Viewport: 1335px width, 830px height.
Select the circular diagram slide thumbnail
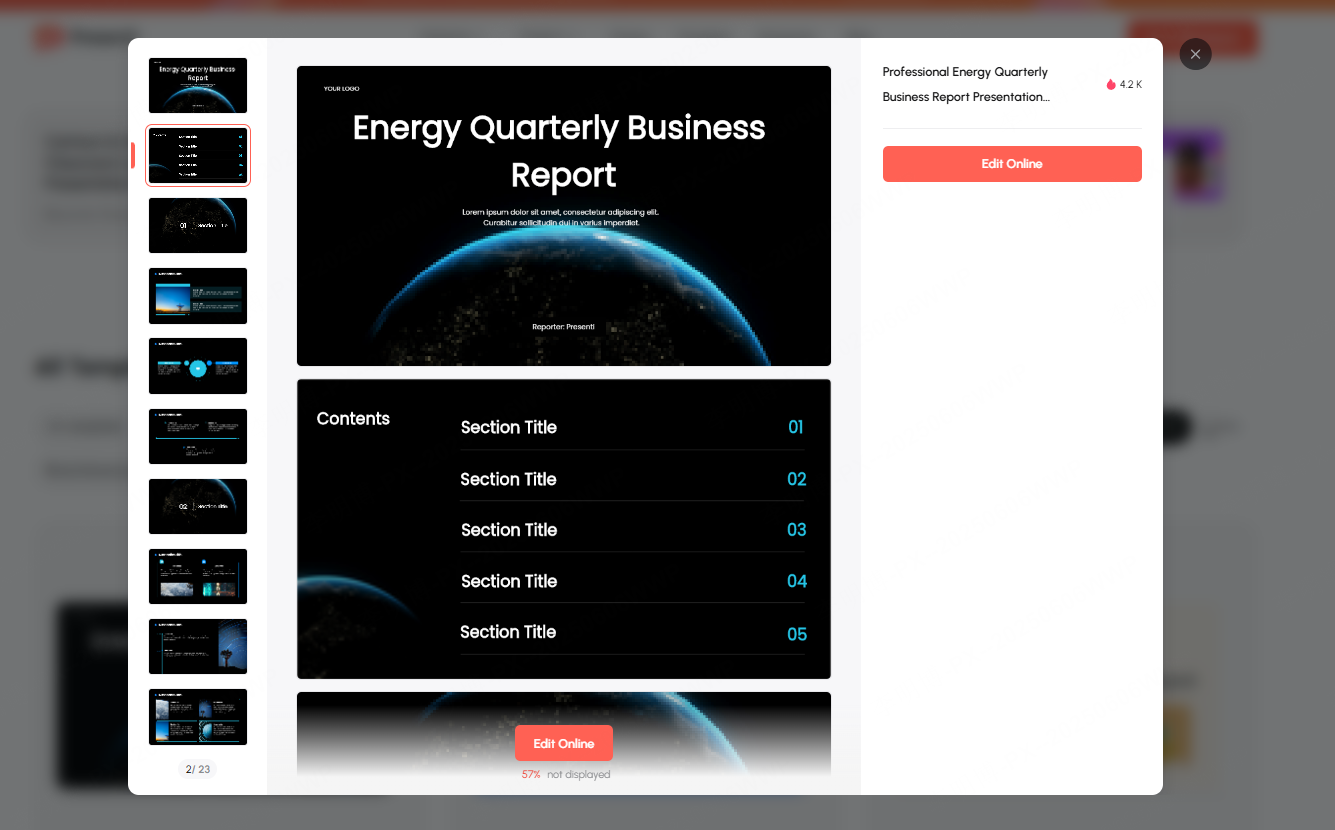tap(197, 366)
